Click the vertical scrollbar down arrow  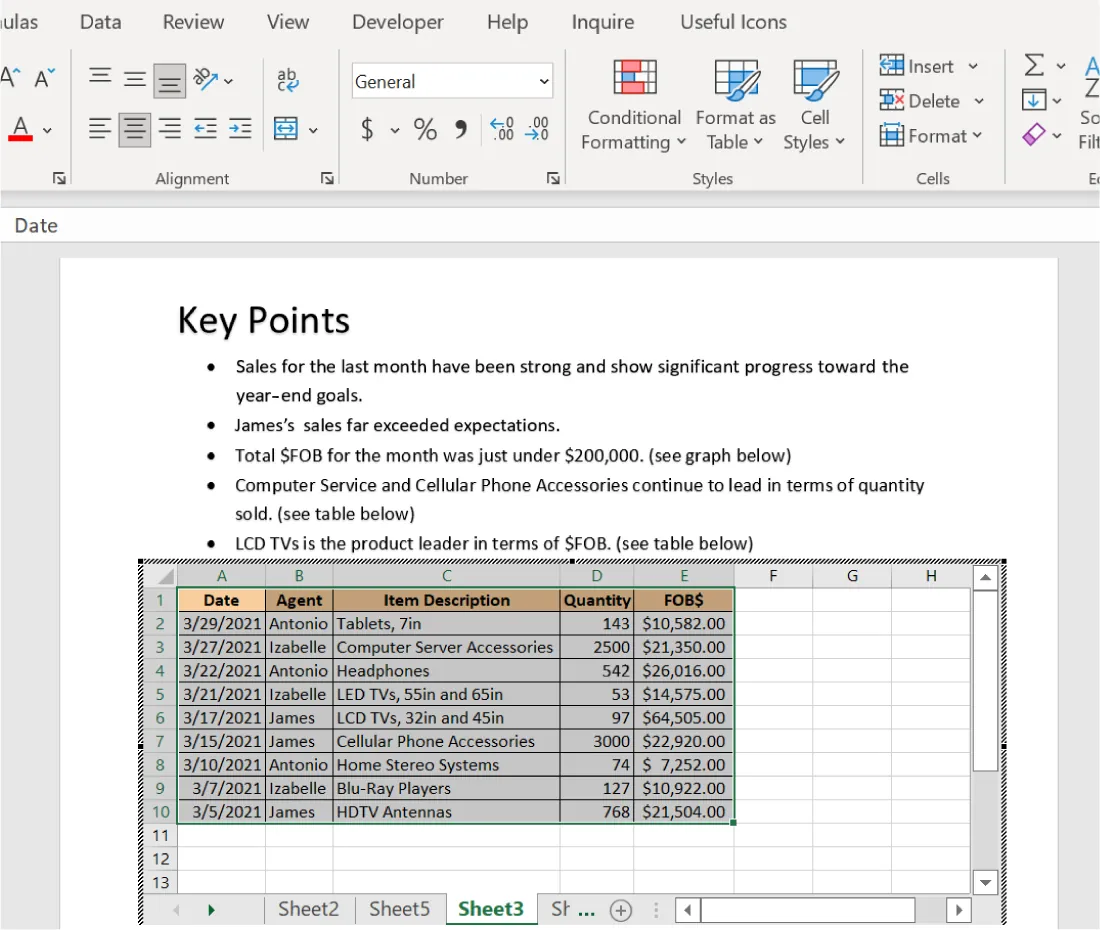[985, 882]
